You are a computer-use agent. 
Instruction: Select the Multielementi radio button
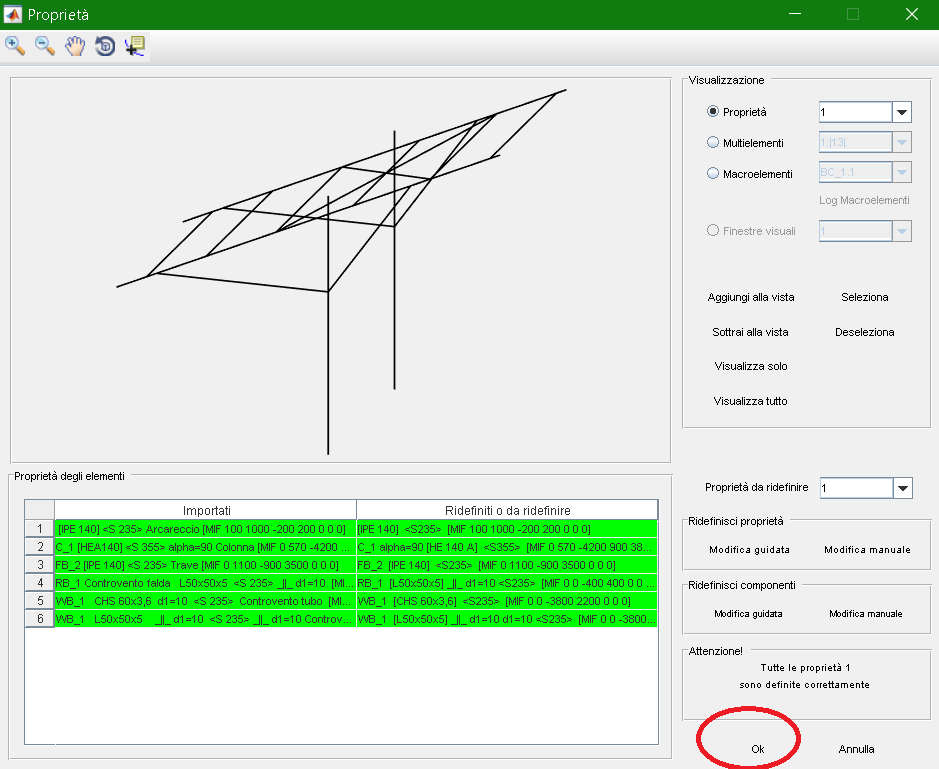click(x=713, y=143)
